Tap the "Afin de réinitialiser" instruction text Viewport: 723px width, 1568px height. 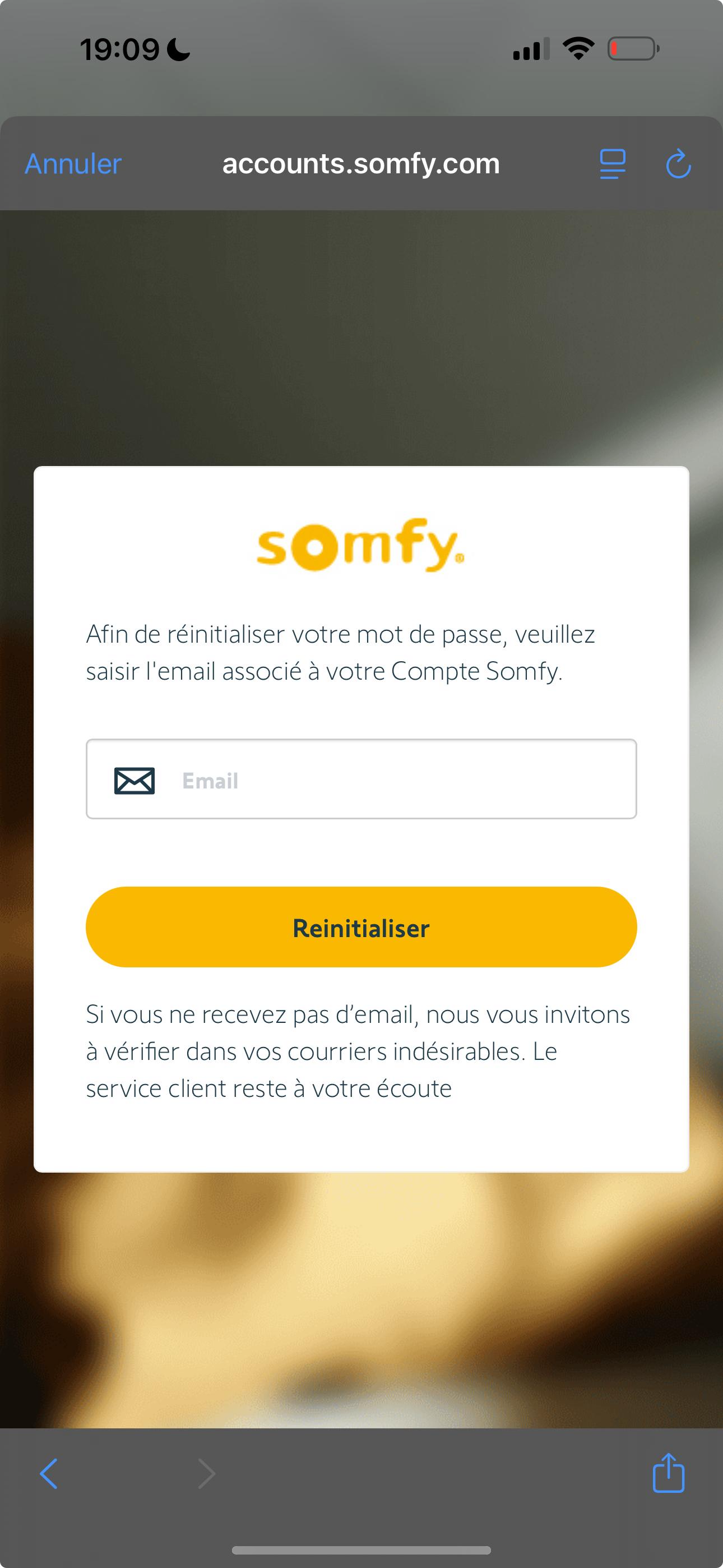tap(340, 653)
